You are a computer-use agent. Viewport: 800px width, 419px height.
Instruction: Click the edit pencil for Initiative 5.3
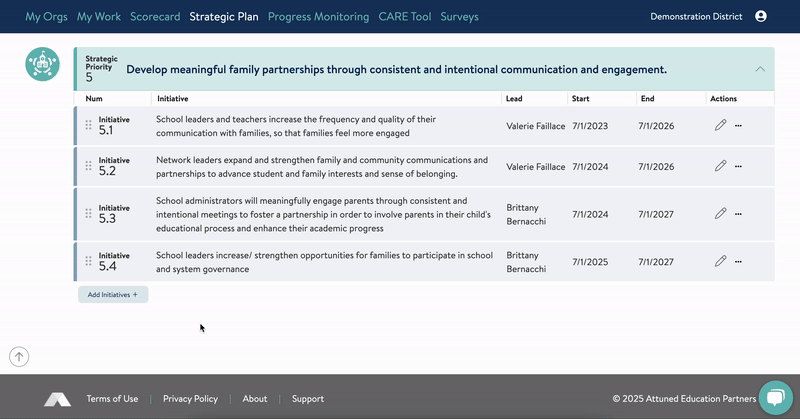tap(720, 213)
